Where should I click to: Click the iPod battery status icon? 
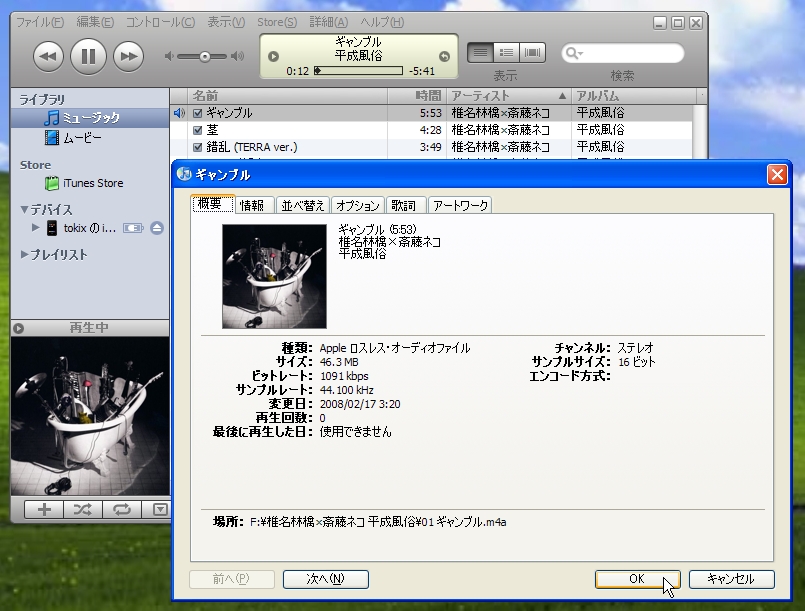(133, 227)
